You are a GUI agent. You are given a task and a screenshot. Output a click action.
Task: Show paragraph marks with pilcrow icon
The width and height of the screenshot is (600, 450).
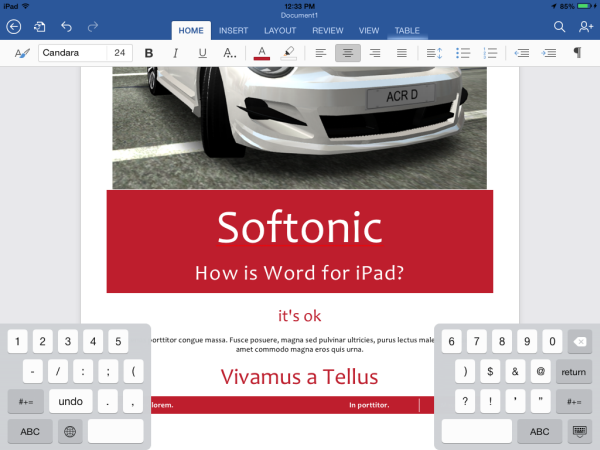[x=577, y=53]
